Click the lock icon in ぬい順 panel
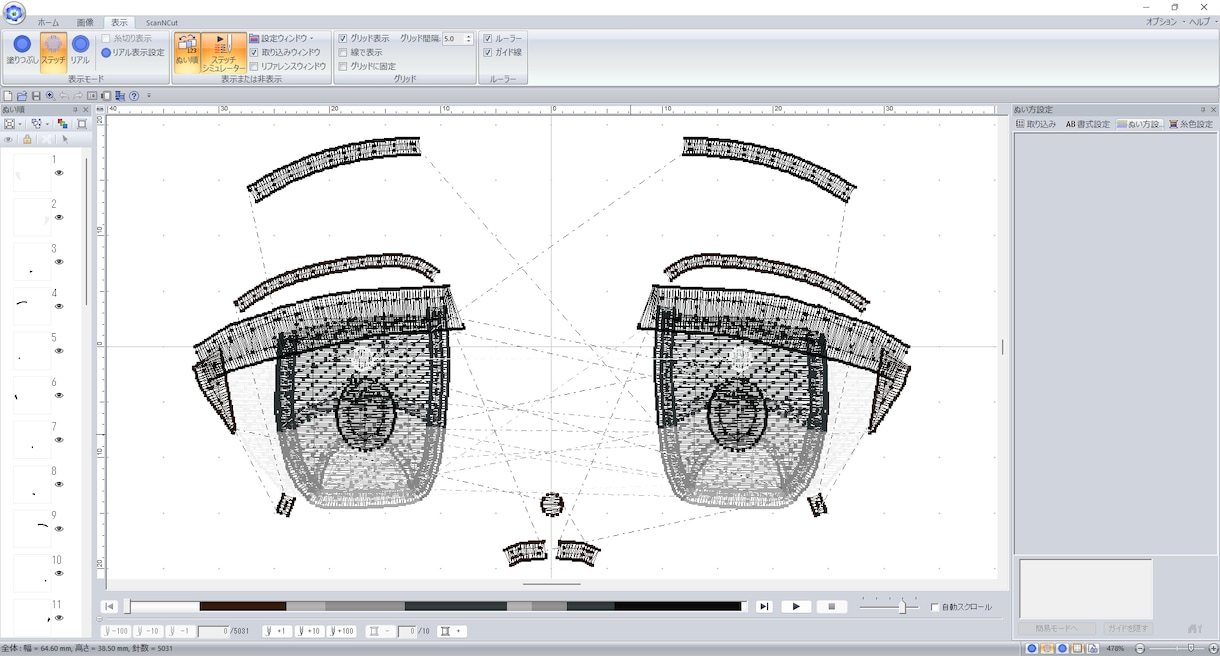This screenshot has width=1220, height=656. 28,140
